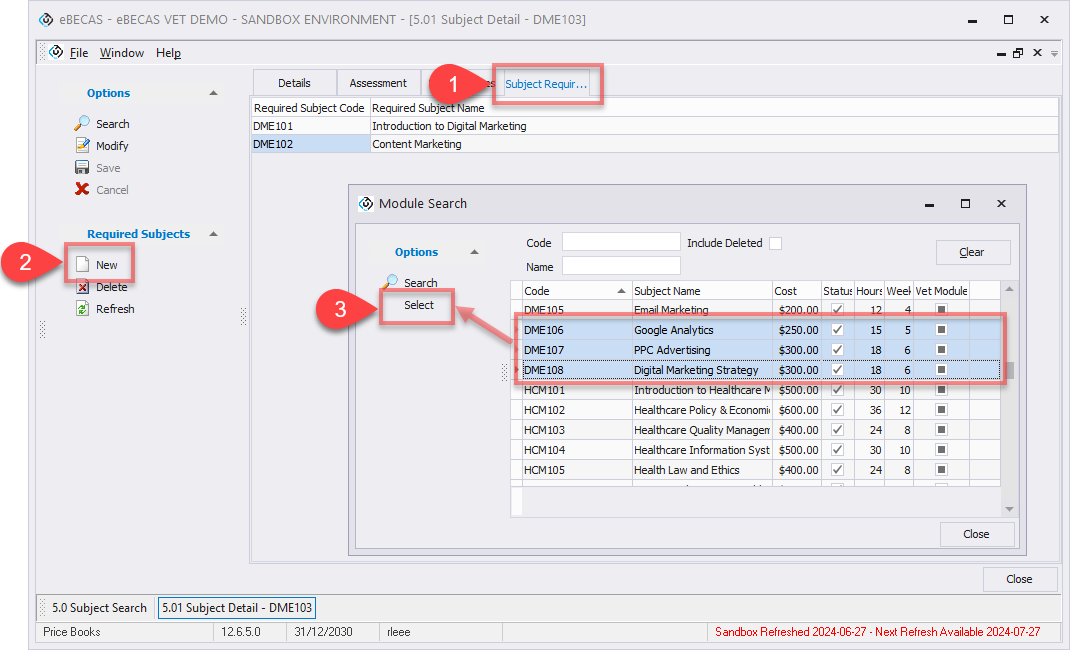The height and width of the screenshot is (650, 1070).
Task: Click Select in Module Search options
Action: coord(419,305)
